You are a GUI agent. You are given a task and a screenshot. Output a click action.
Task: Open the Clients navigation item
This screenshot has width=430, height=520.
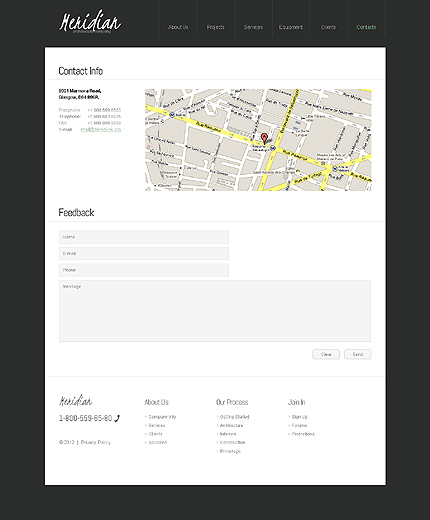(328, 27)
